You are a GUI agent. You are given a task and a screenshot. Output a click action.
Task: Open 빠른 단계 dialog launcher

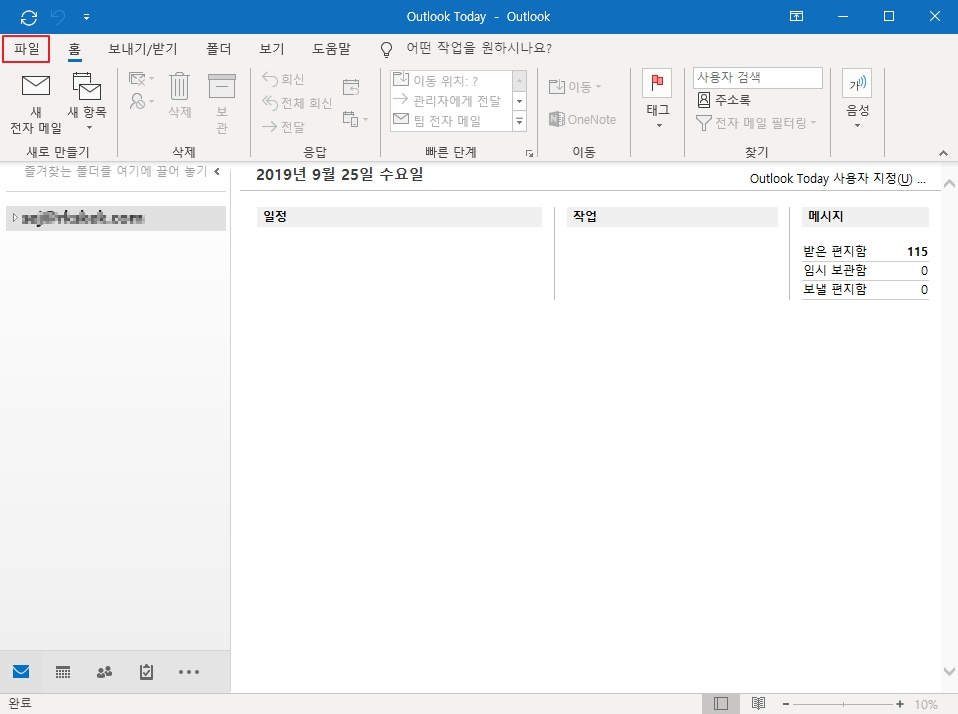pyautogui.click(x=529, y=153)
